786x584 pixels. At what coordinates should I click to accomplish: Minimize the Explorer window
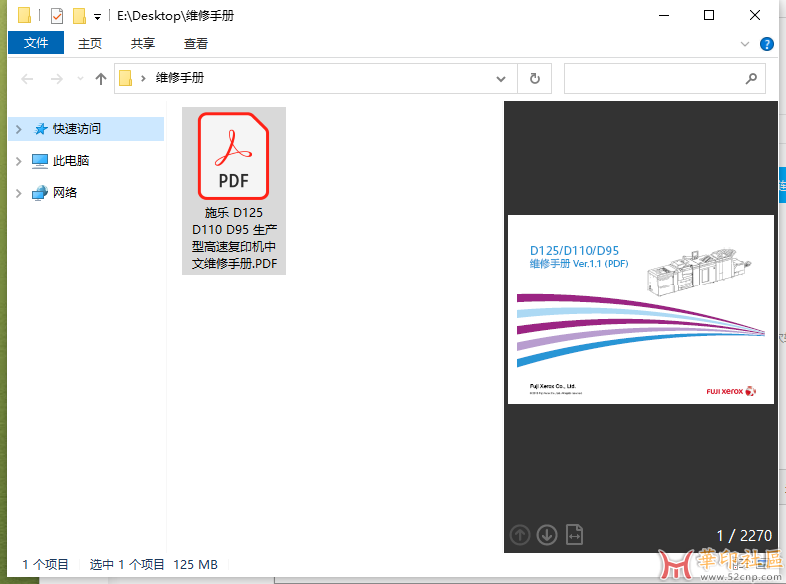tap(664, 16)
